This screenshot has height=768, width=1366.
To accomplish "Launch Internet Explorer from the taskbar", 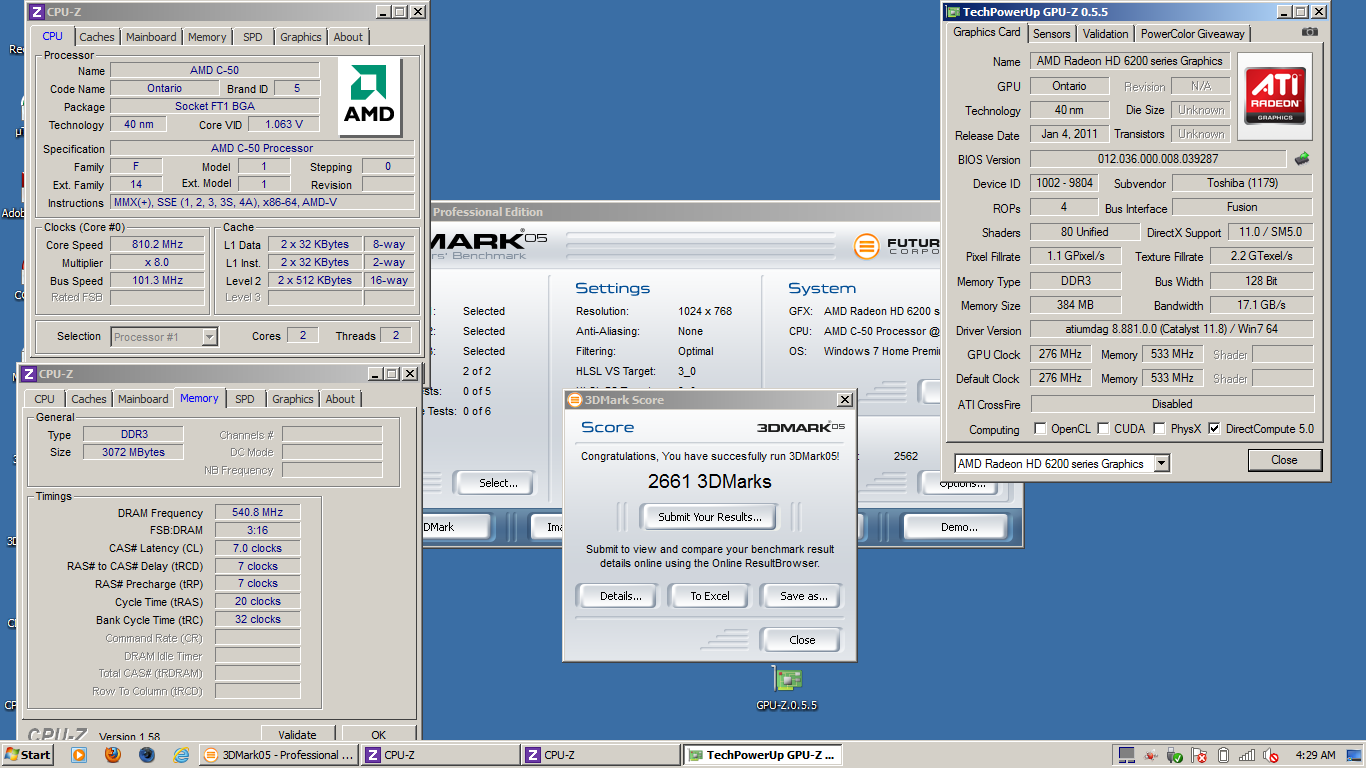I will 181,755.
